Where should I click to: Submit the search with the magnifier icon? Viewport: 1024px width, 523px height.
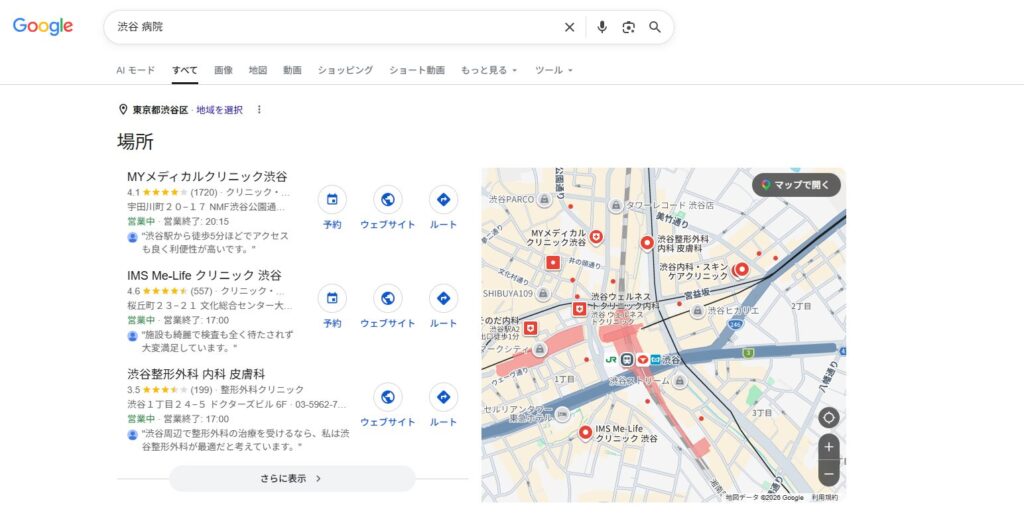click(x=654, y=27)
